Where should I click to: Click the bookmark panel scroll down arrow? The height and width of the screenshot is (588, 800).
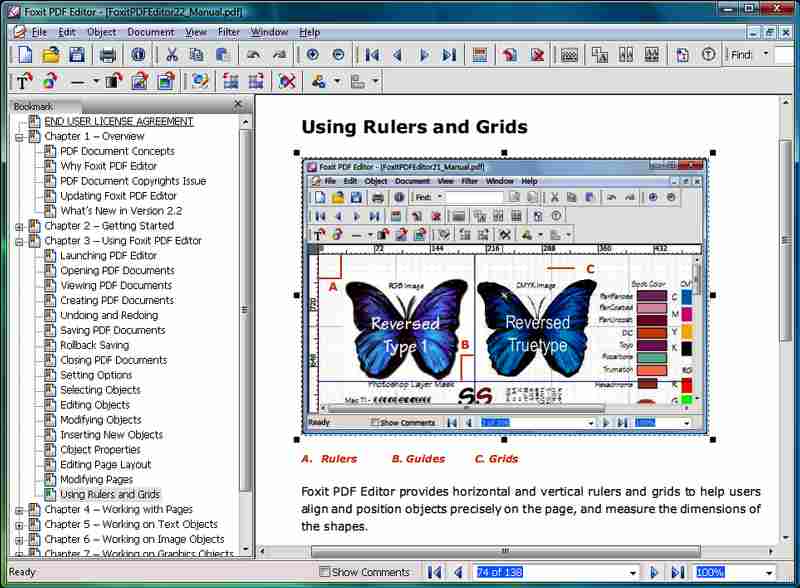click(245, 550)
